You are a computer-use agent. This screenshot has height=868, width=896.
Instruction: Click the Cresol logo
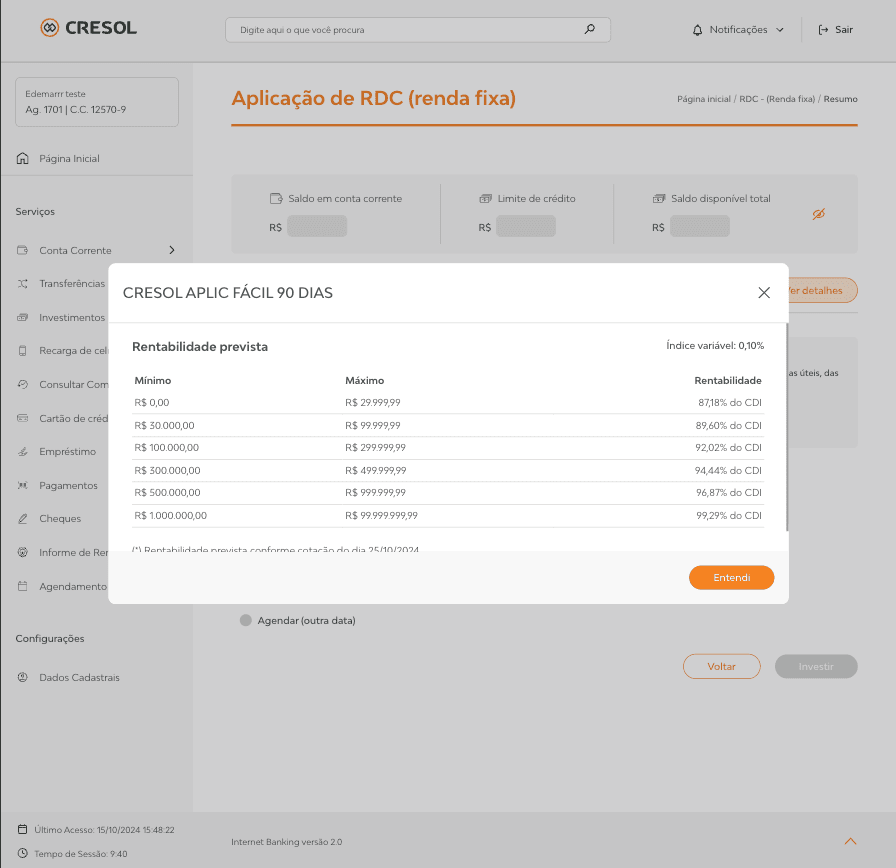pos(89,27)
